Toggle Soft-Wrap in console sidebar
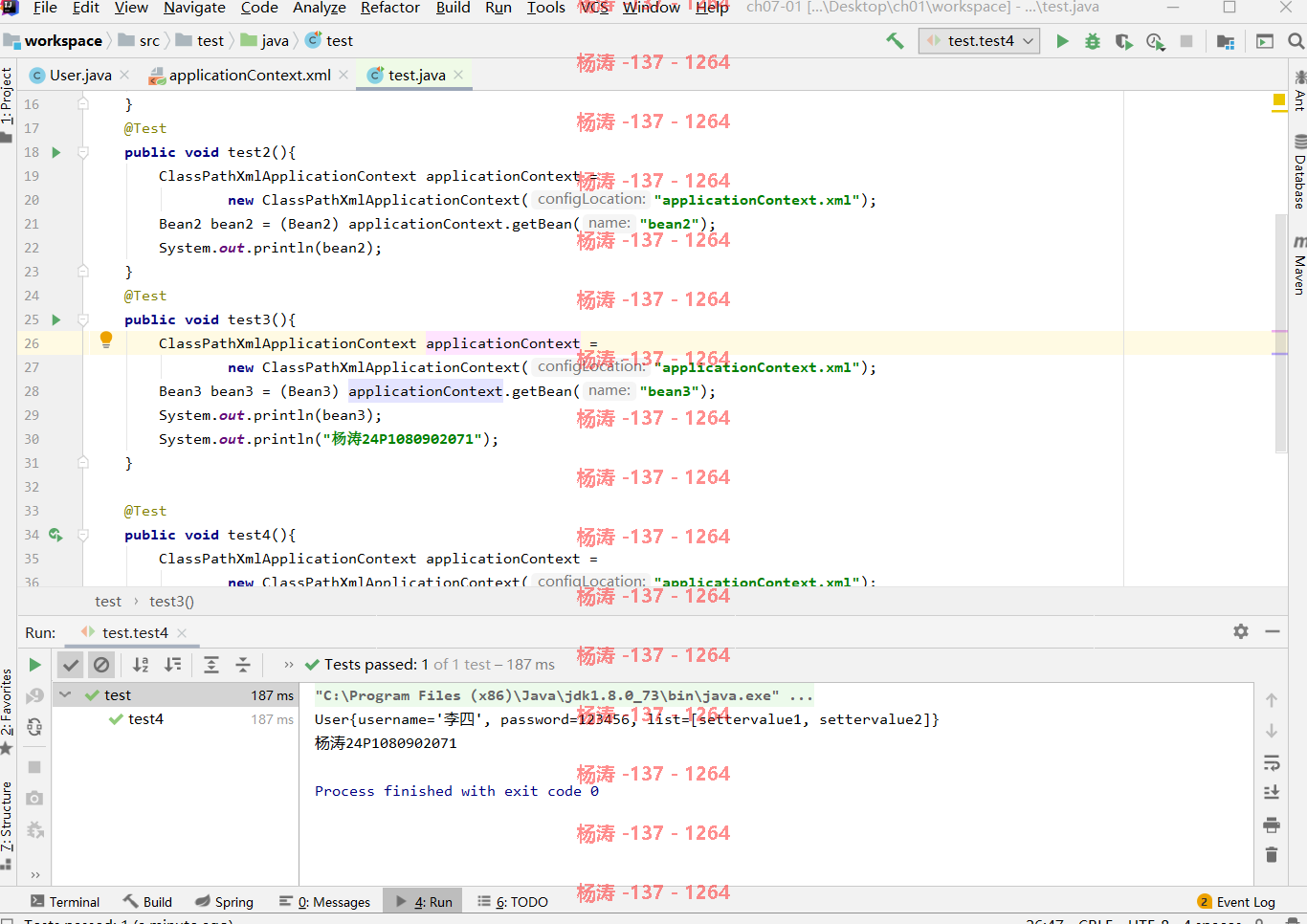 (1272, 762)
